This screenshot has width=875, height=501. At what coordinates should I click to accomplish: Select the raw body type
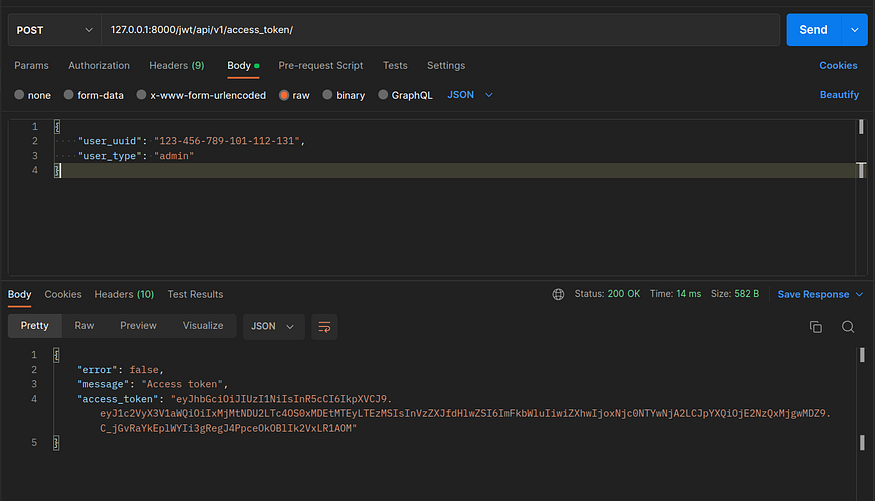coord(283,95)
